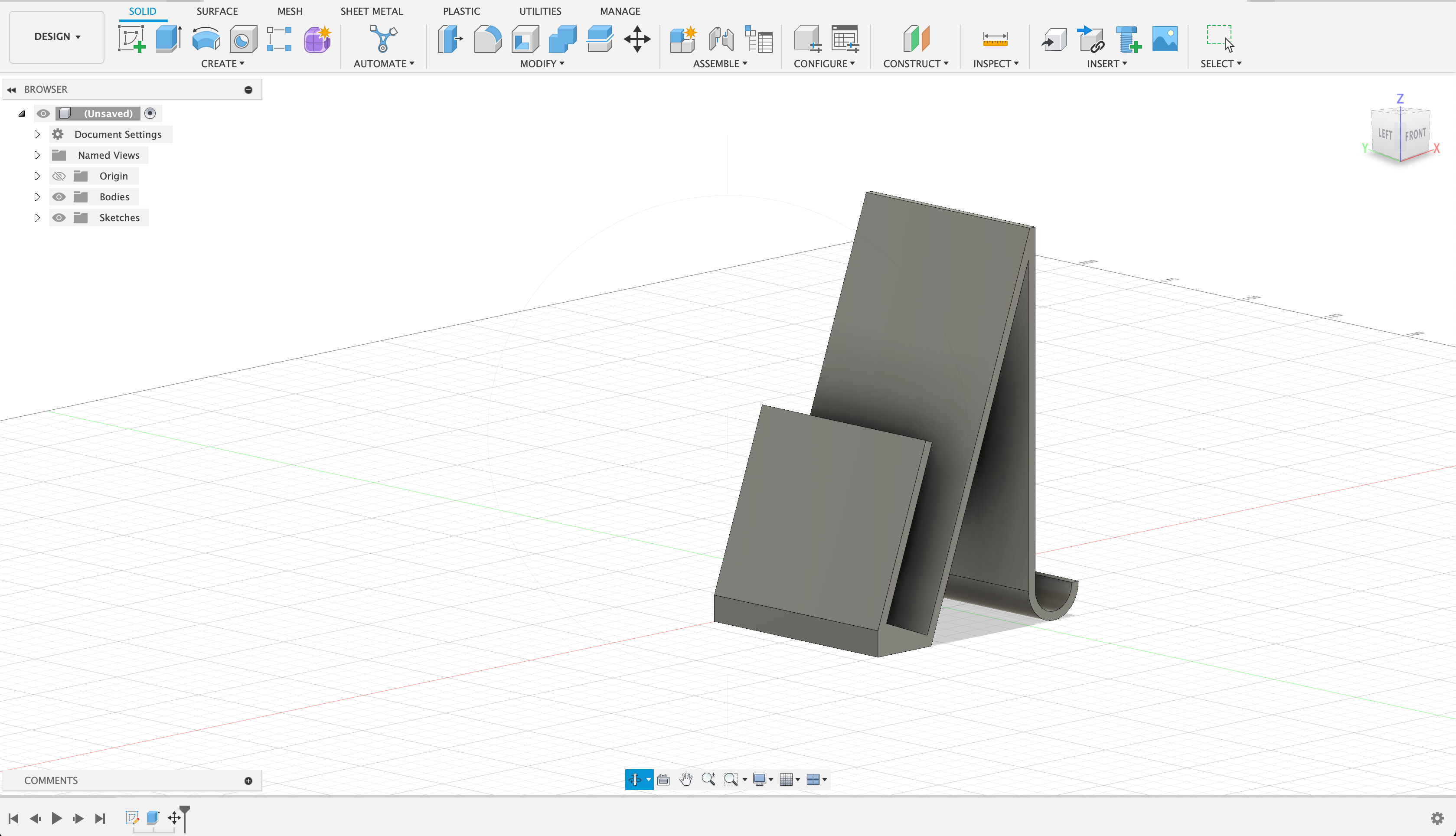Click the Extrude tool icon
The image size is (1456, 836).
(x=168, y=39)
